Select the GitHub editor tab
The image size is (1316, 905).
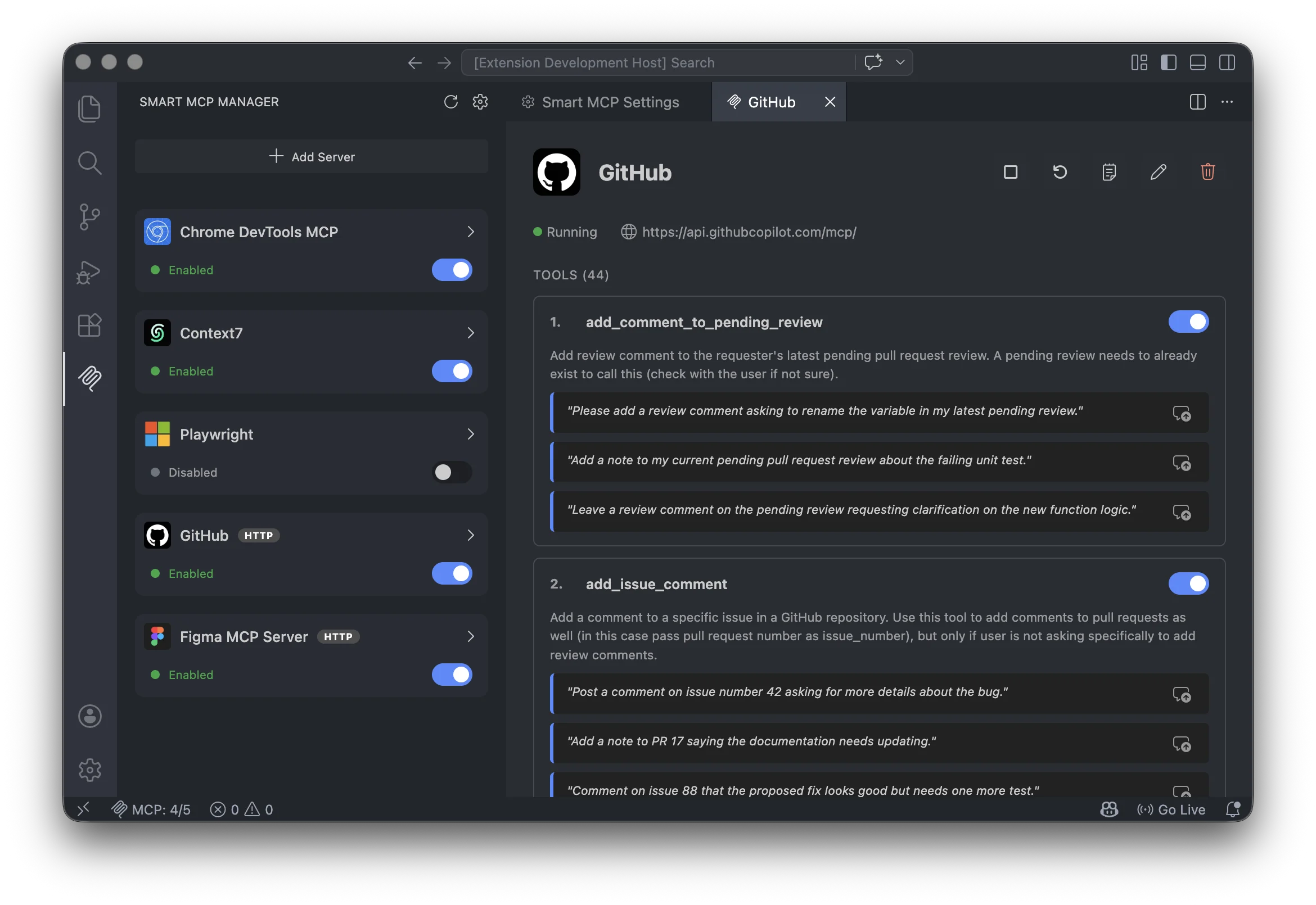coord(770,102)
